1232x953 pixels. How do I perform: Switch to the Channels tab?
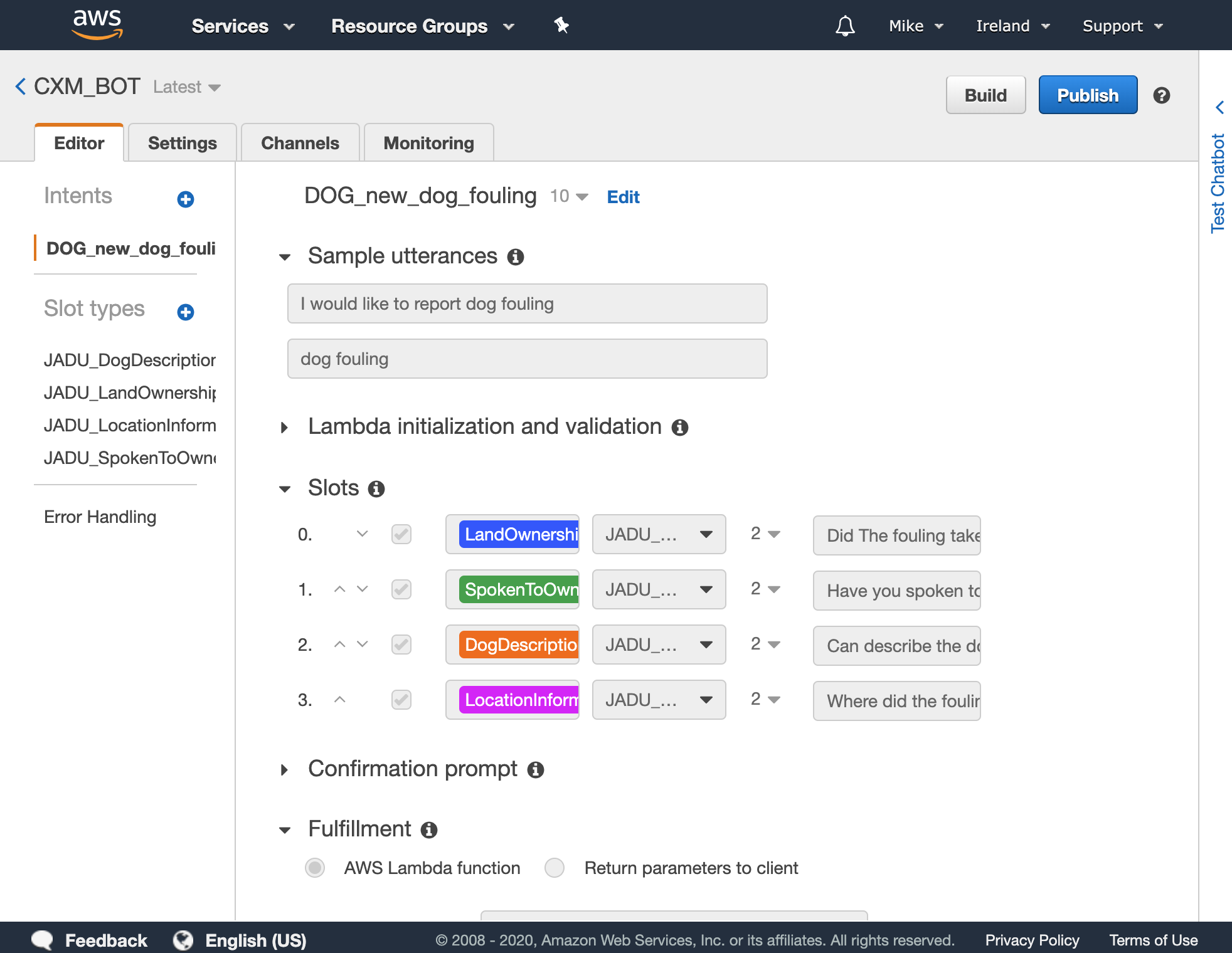[300, 143]
